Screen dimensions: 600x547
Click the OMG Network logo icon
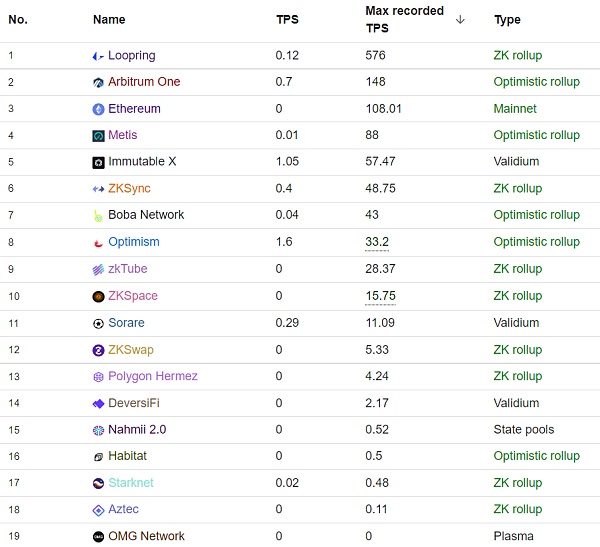tap(98, 537)
